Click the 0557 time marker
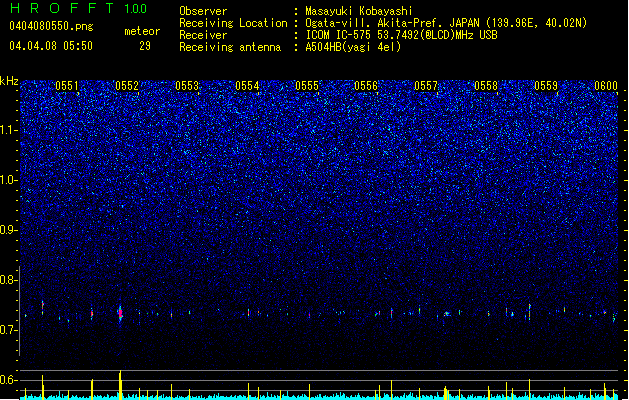The height and width of the screenshot is (400, 629). pos(426,86)
